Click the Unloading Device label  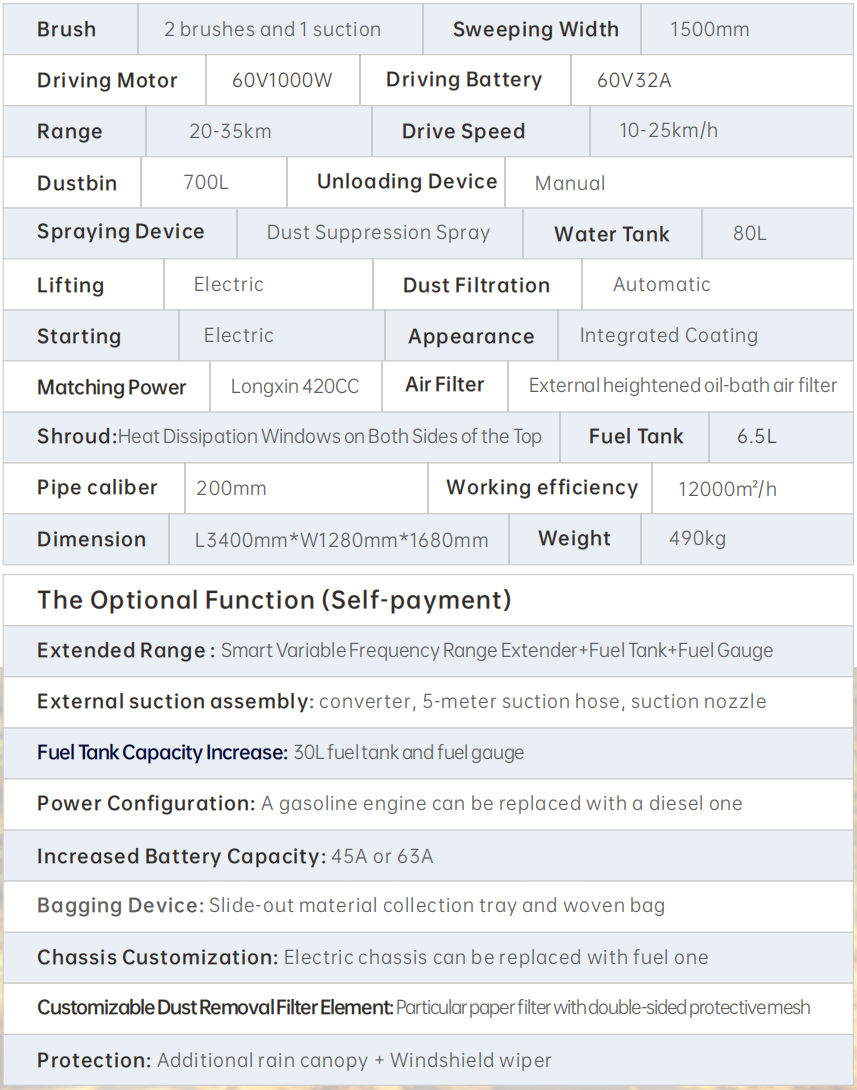click(407, 181)
